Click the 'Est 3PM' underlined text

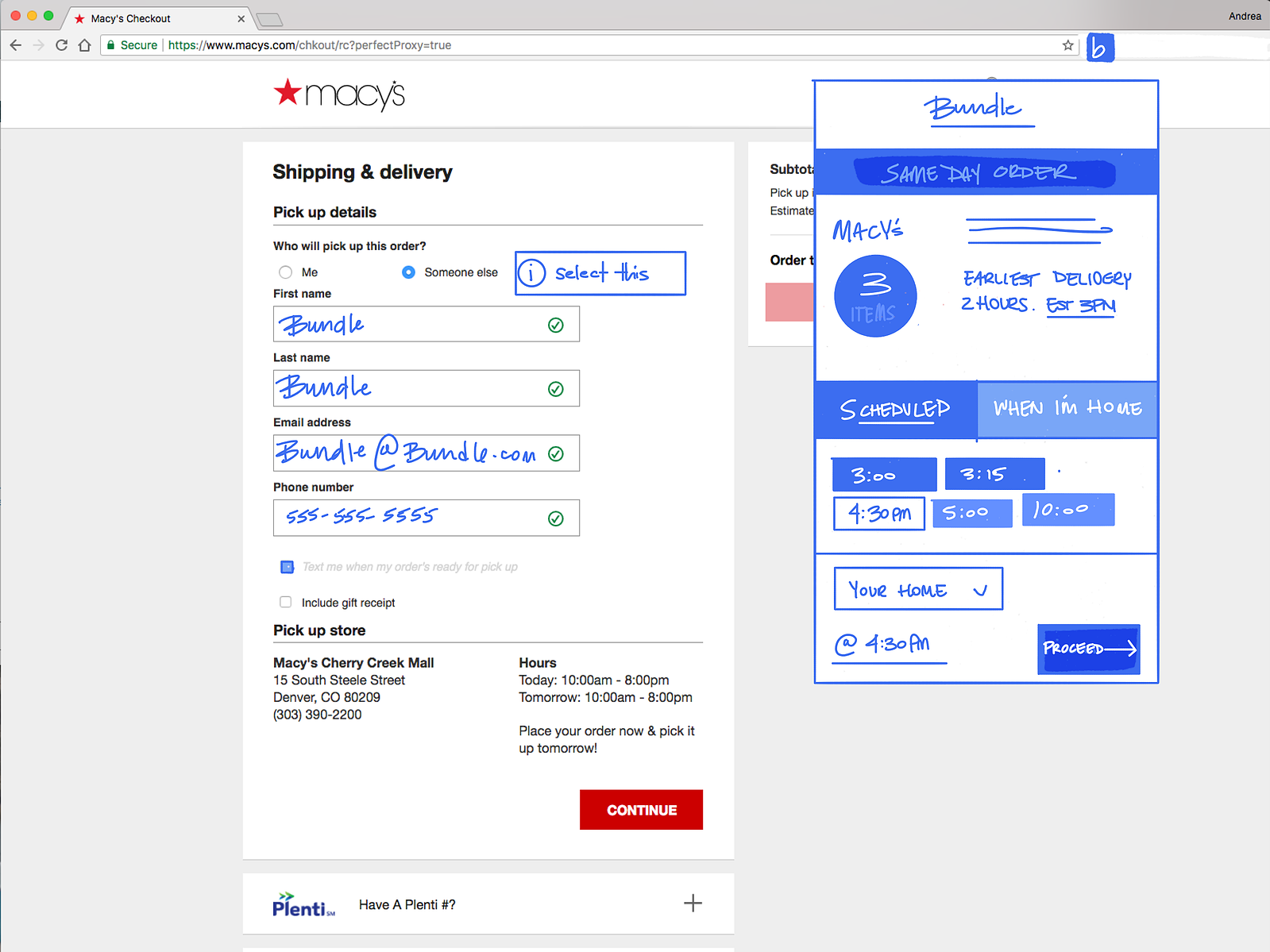pos(1081,306)
